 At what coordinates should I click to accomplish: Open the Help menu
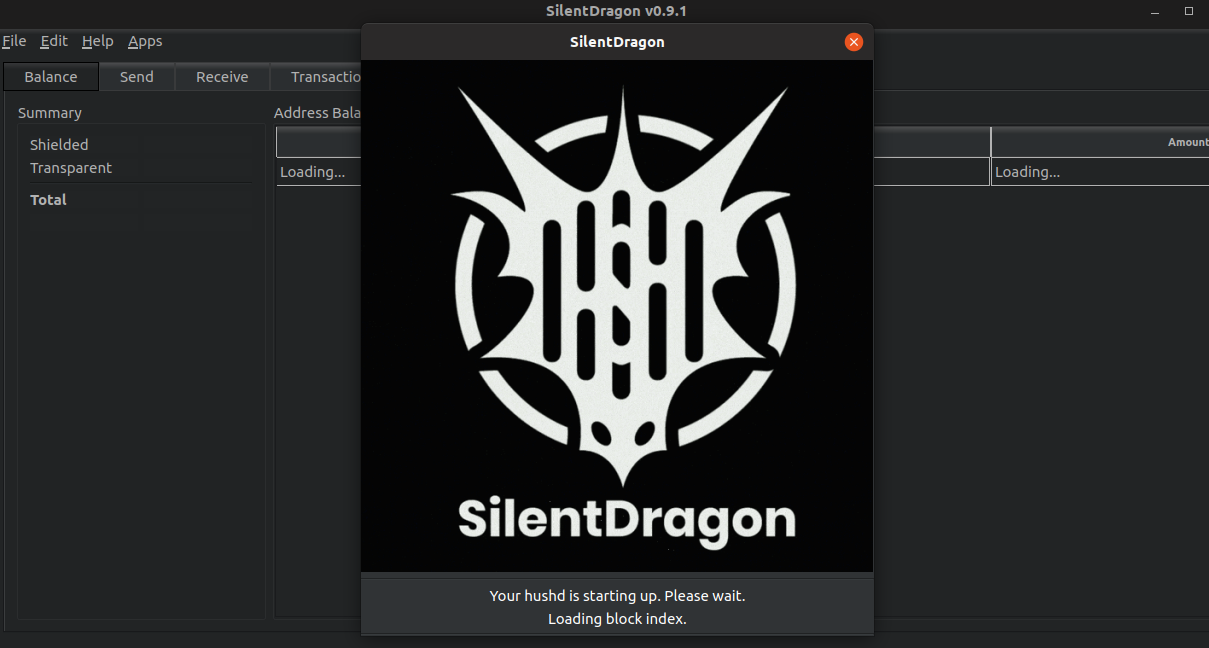[97, 41]
